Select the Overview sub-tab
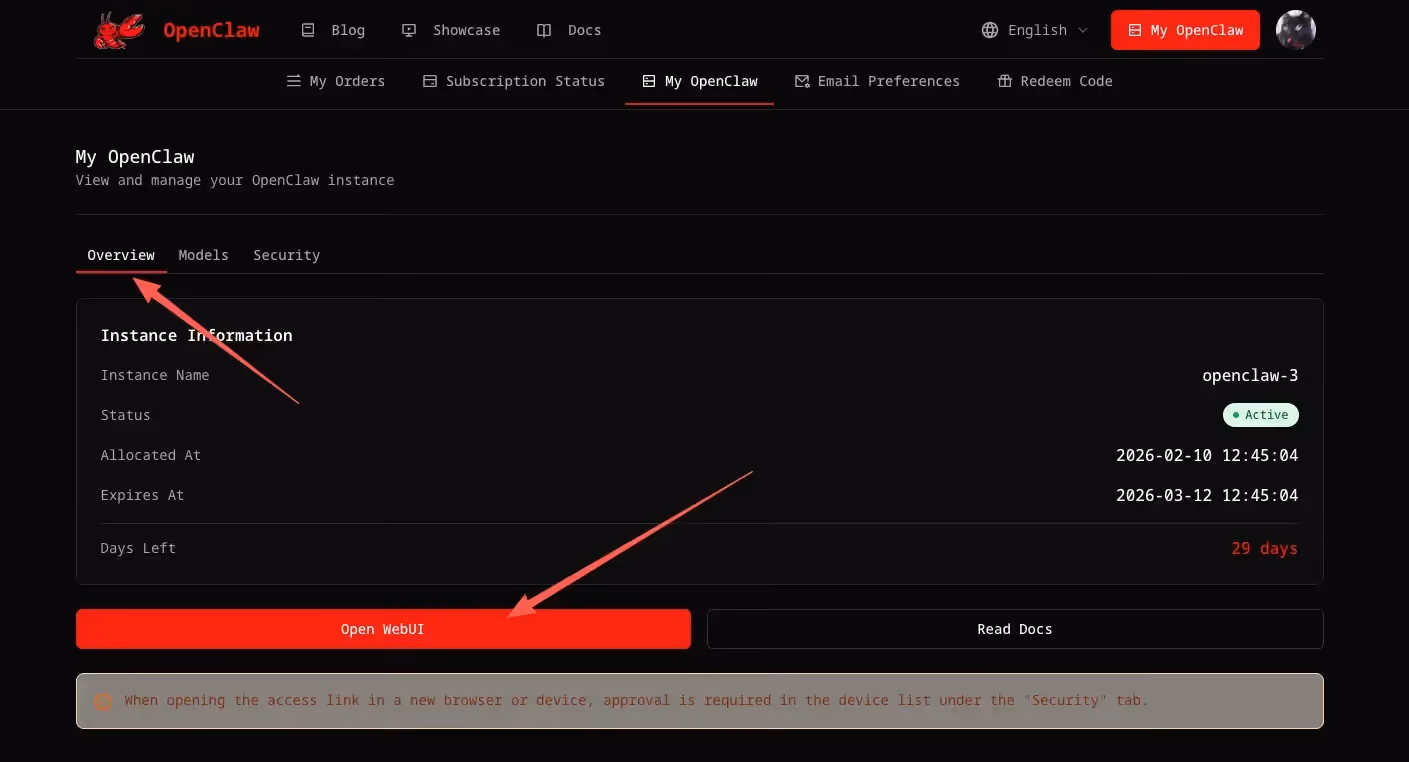Viewport: 1409px width, 762px height. pos(121,255)
